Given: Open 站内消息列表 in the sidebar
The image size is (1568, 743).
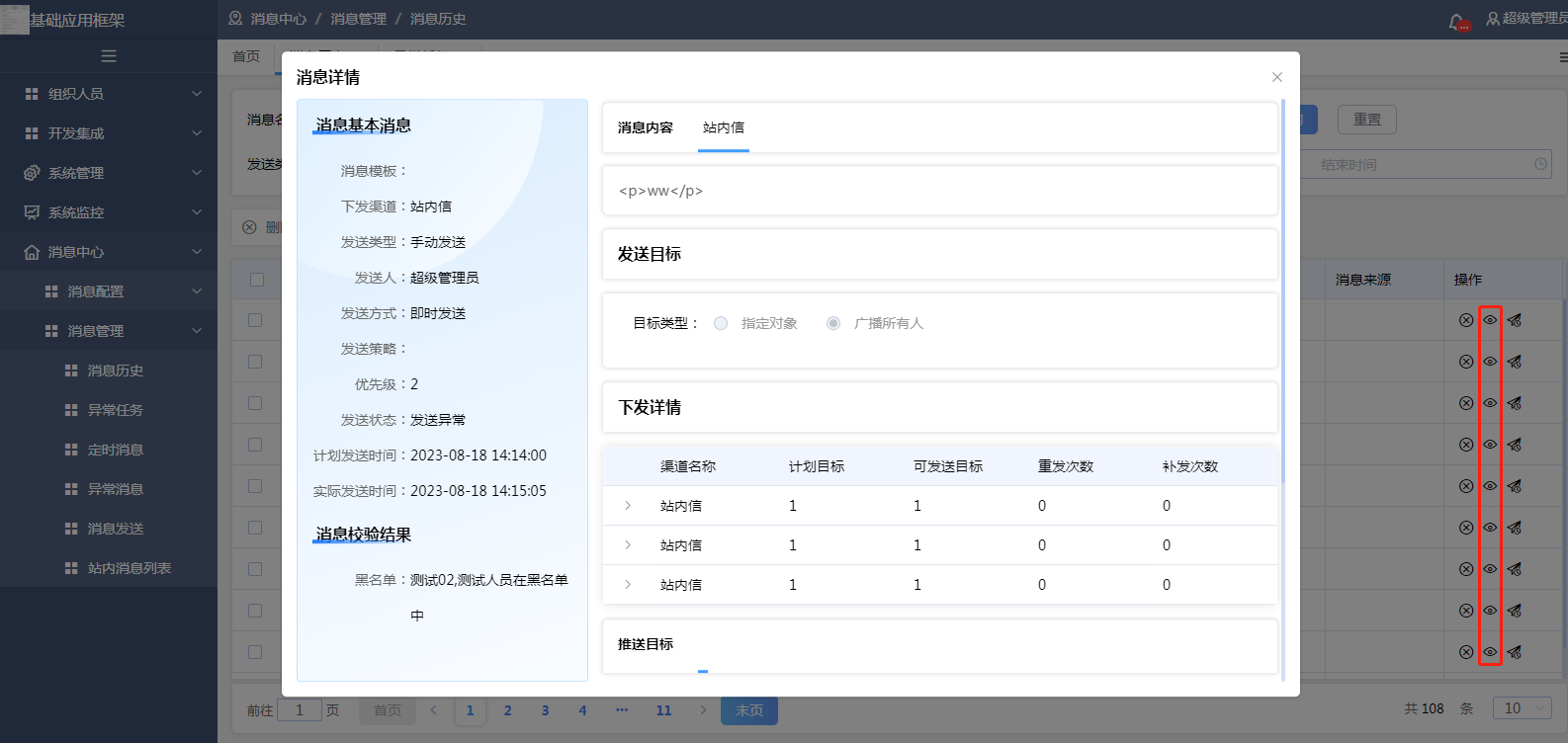Looking at the screenshot, I should point(130,568).
